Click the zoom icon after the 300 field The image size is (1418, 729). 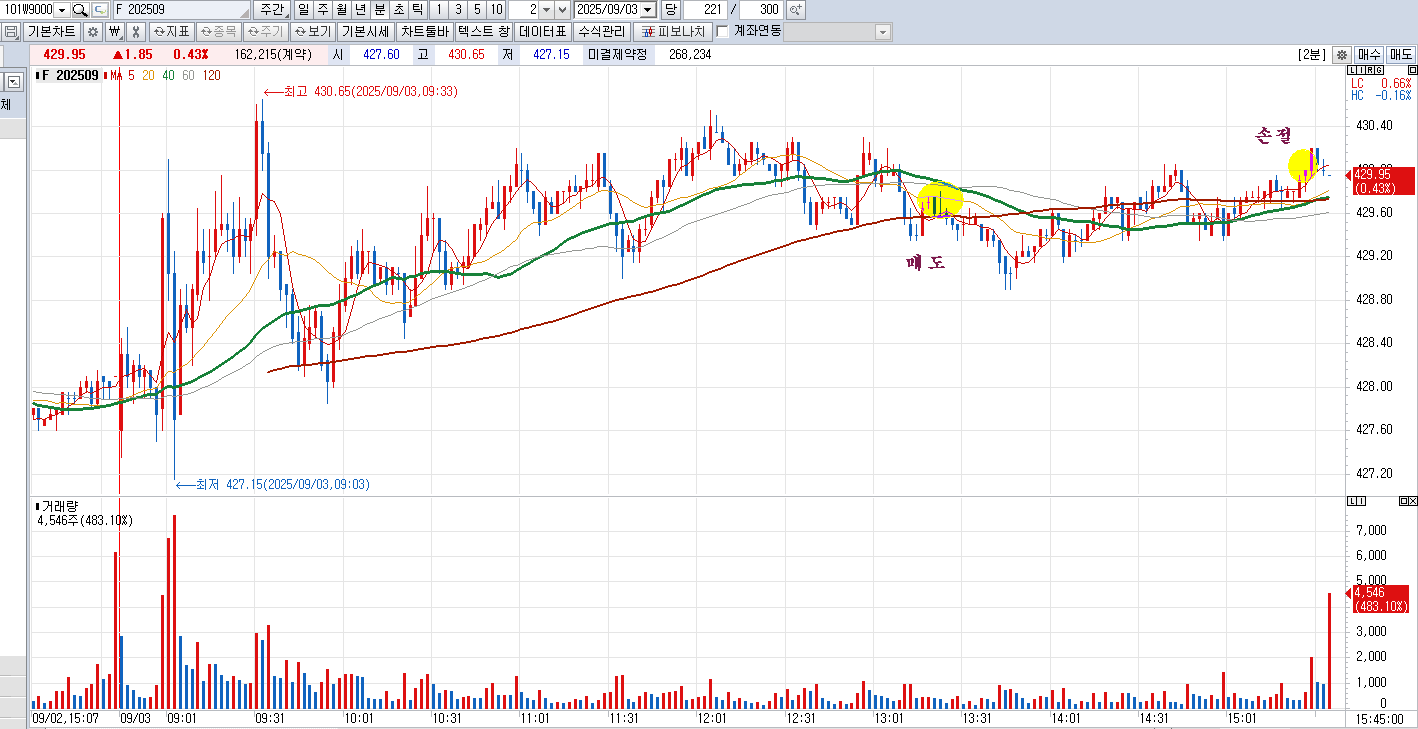coord(795,10)
